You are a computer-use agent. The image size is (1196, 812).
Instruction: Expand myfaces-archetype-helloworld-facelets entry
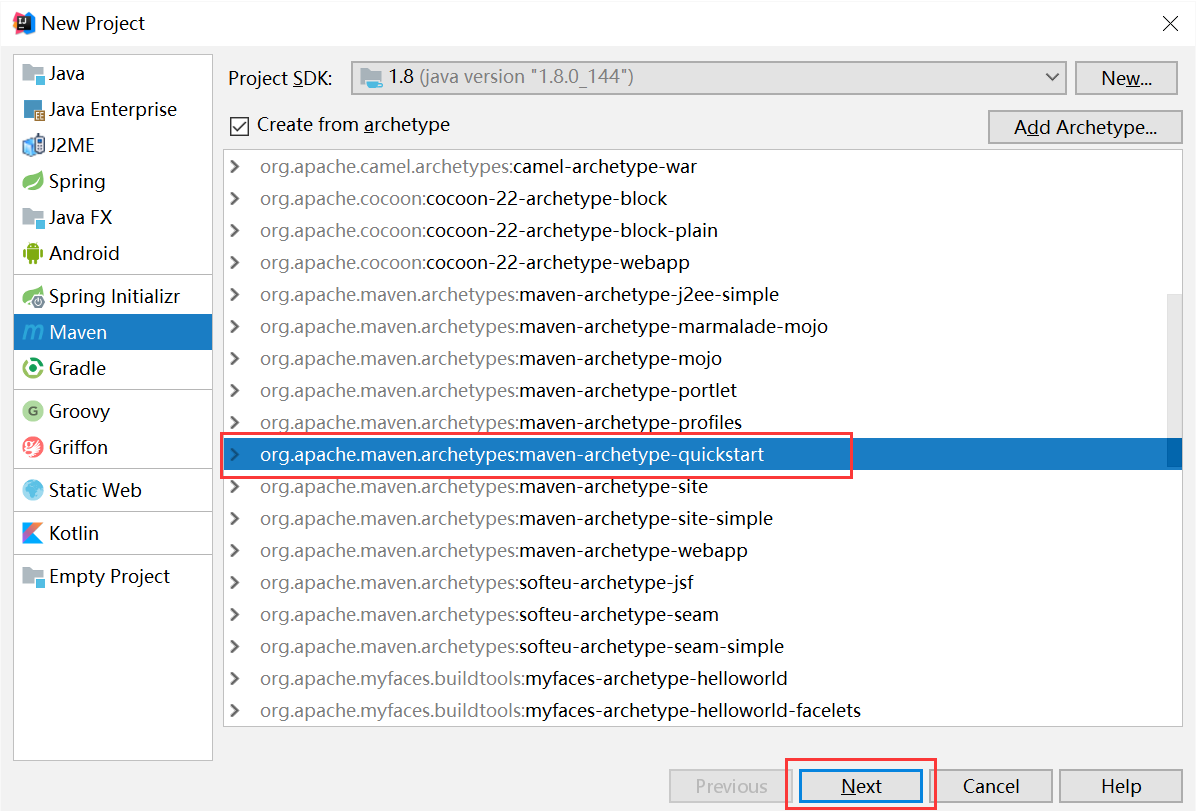coord(235,711)
